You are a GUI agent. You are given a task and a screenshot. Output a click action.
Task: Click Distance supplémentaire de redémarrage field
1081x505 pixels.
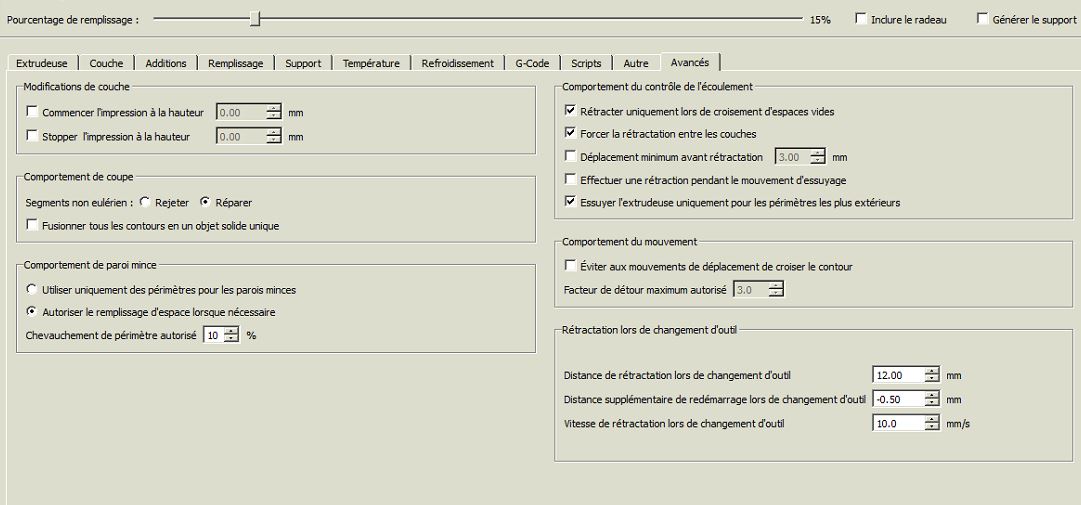(898, 399)
